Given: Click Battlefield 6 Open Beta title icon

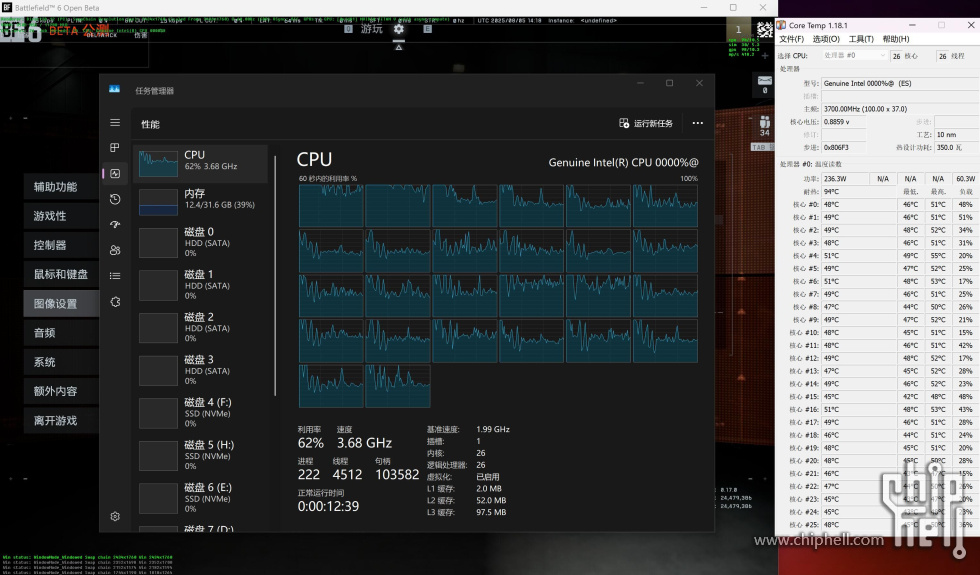Looking at the screenshot, I should (7, 8).
